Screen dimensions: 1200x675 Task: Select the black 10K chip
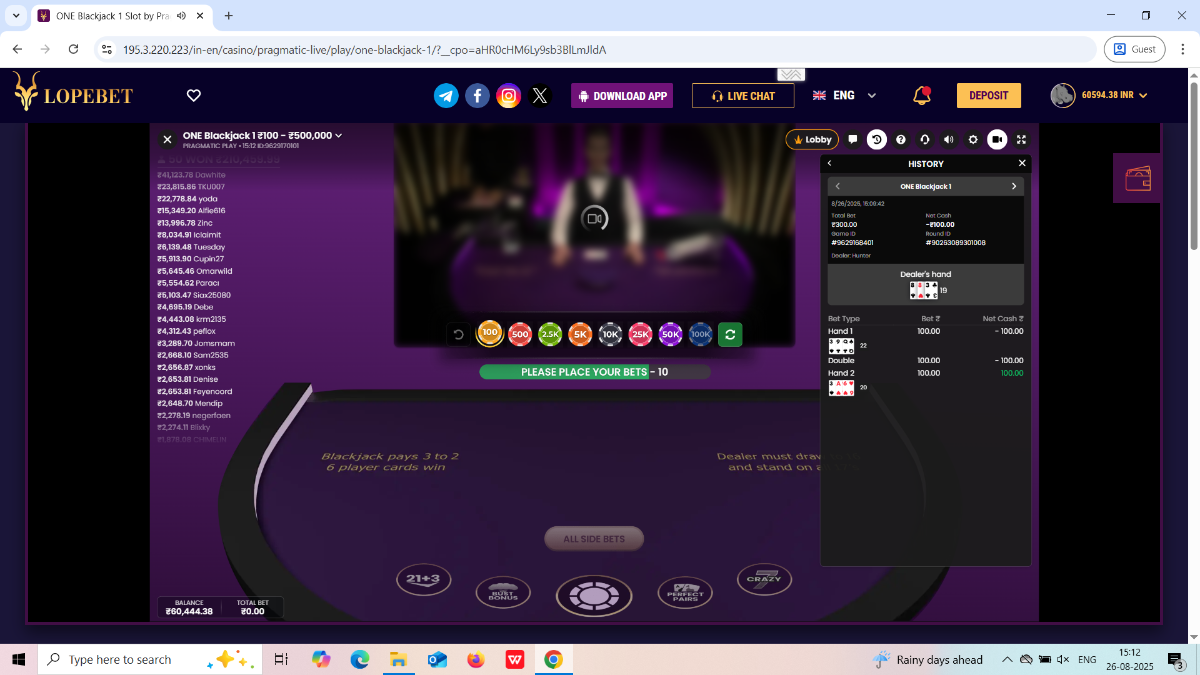pos(610,334)
